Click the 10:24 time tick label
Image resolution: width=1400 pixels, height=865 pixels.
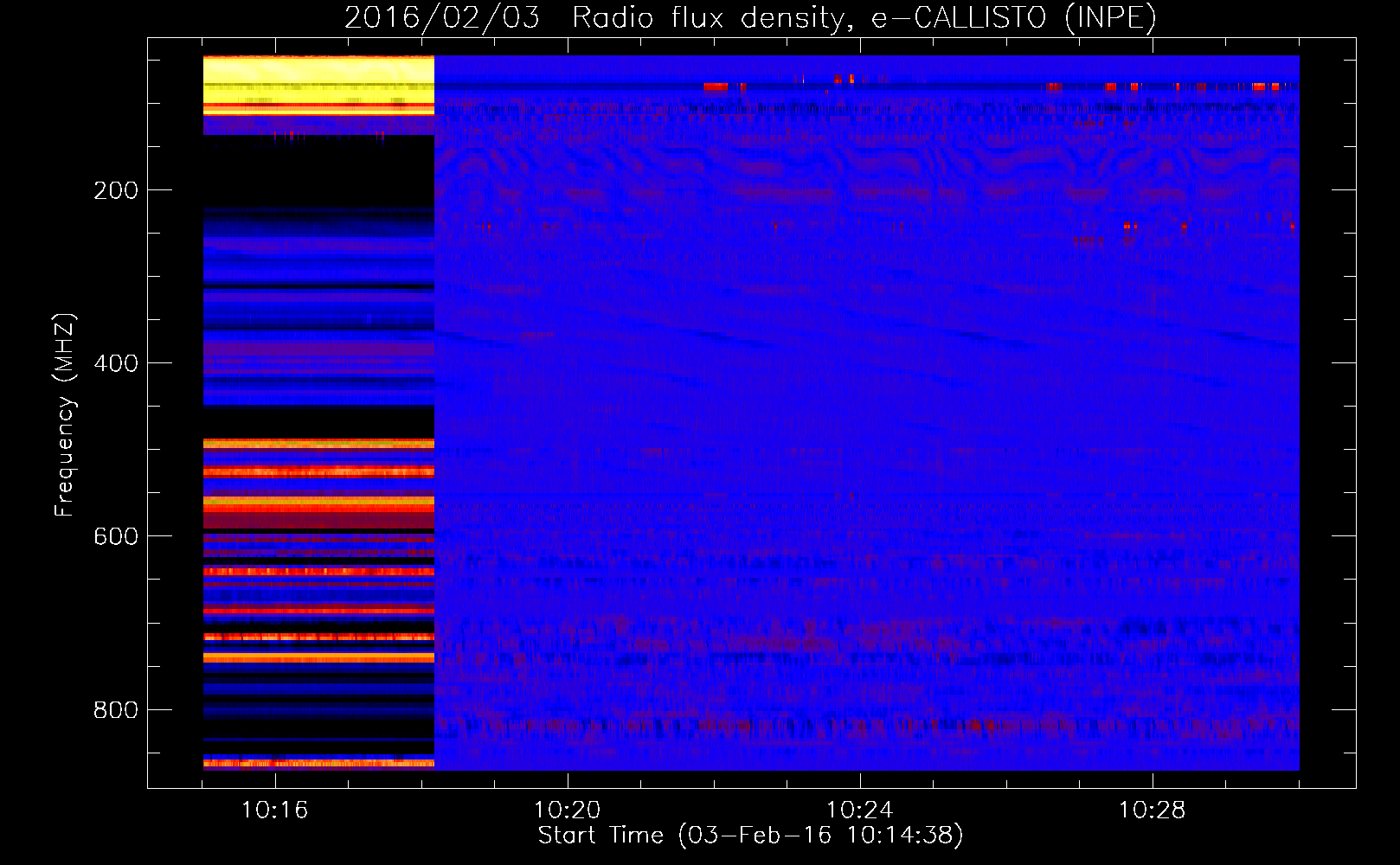pyautogui.click(x=859, y=811)
